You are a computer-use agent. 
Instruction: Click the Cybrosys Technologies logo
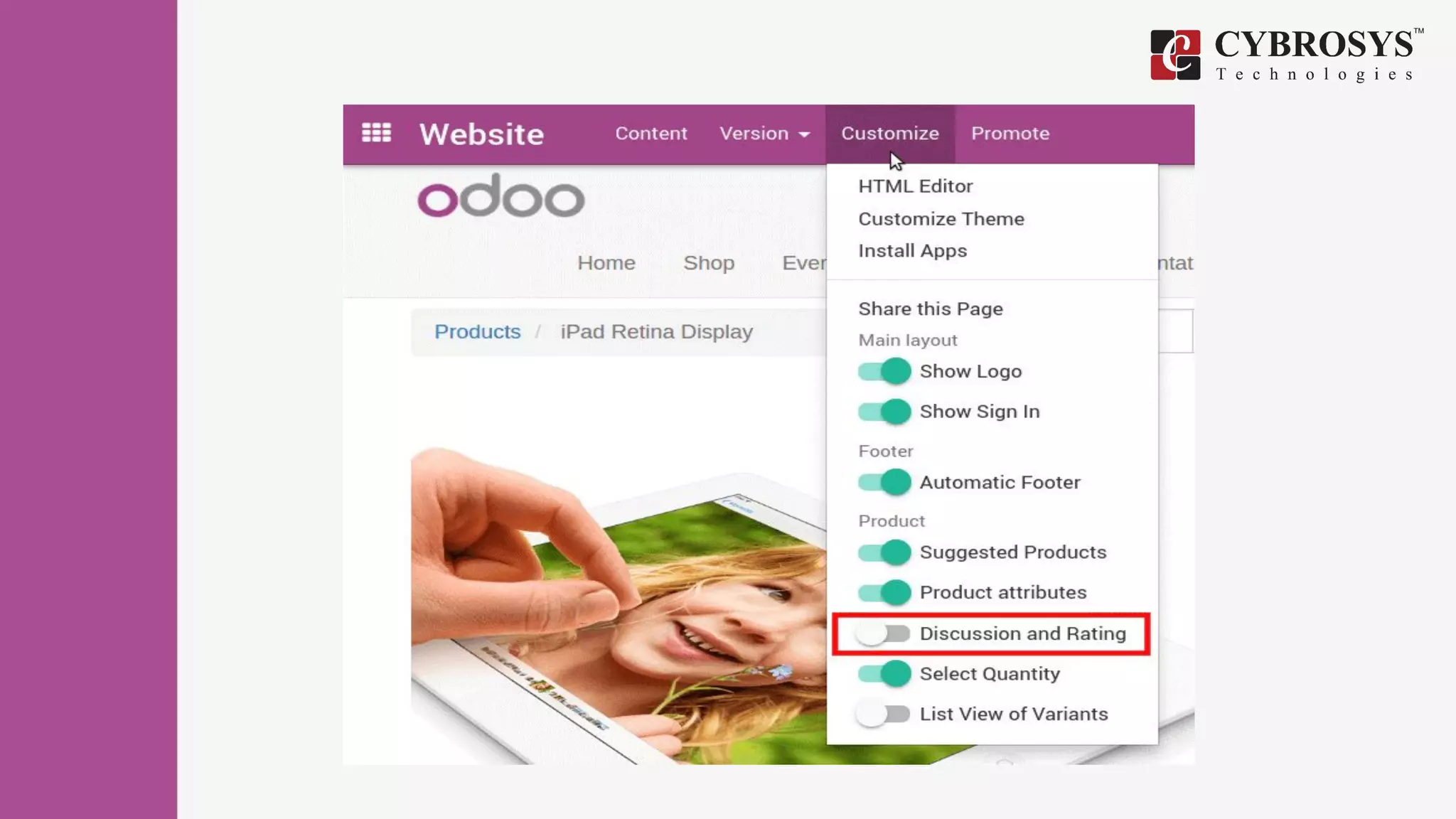1286,55
